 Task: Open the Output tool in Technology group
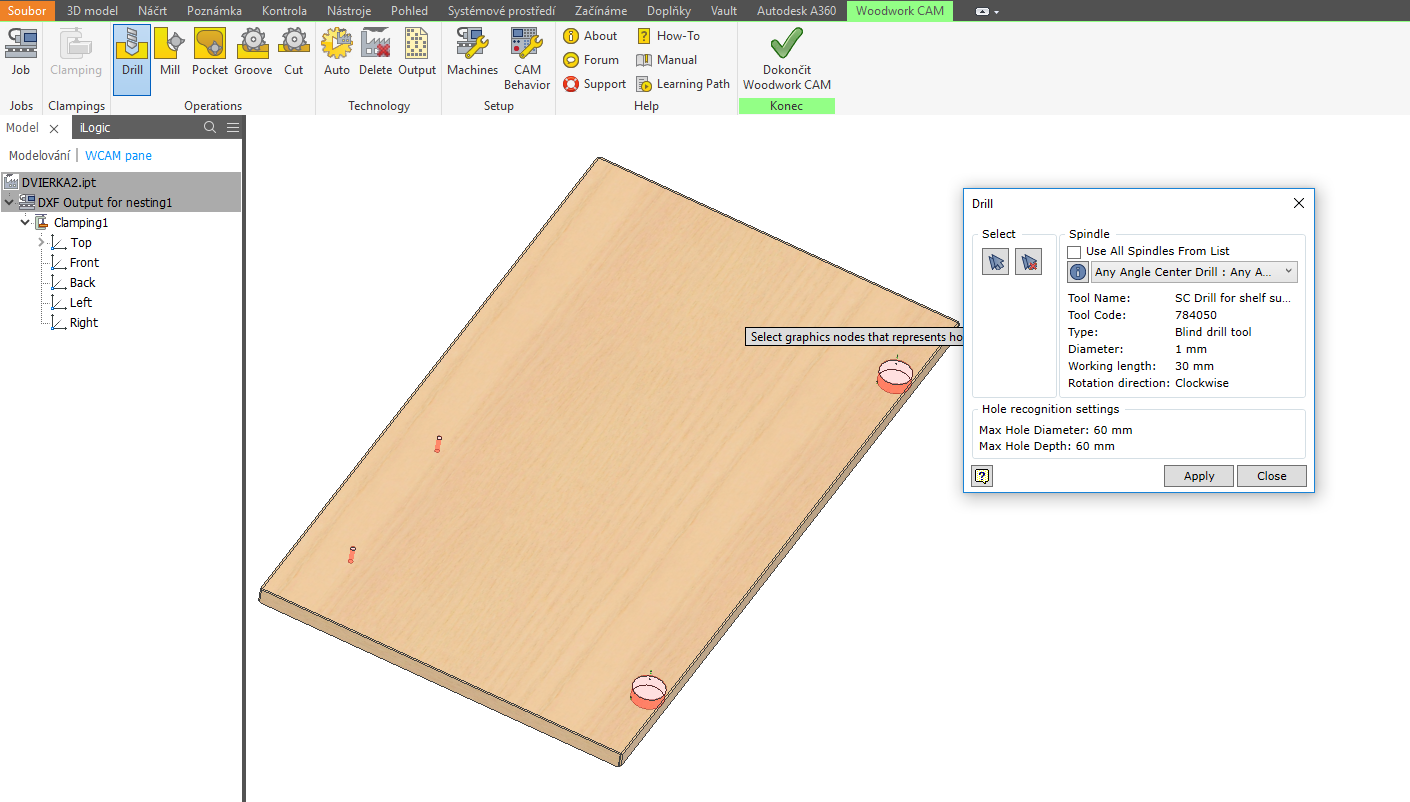pyautogui.click(x=416, y=58)
